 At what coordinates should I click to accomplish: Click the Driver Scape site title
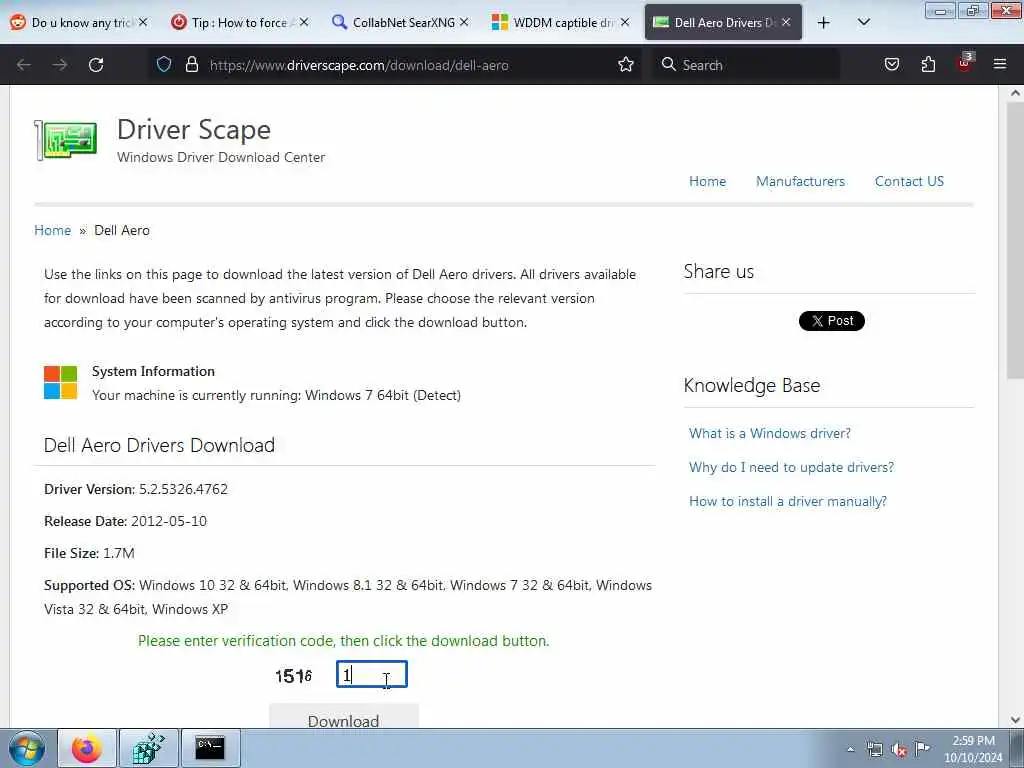coord(194,129)
